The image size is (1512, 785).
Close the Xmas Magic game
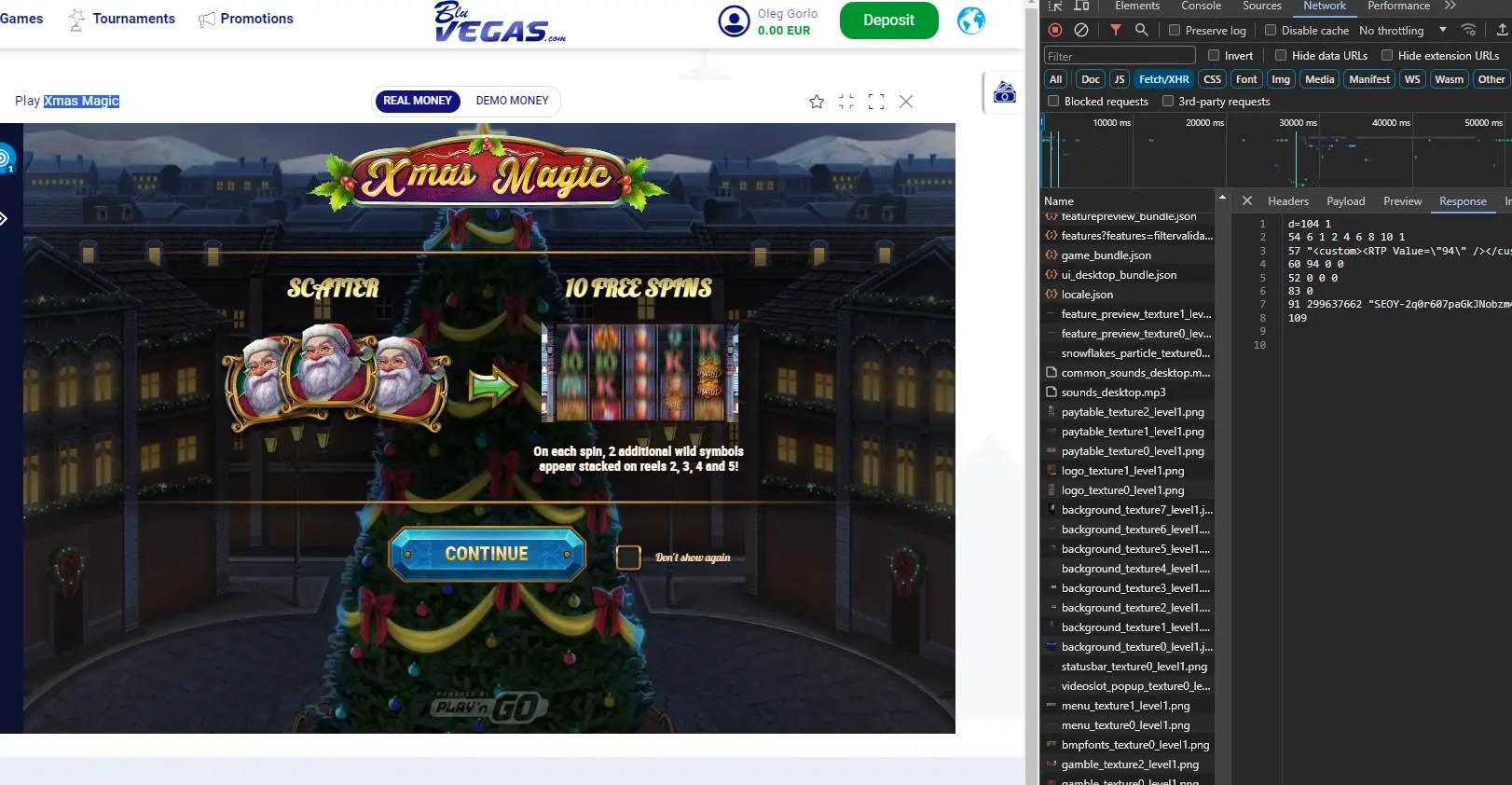click(x=906, y=102)
